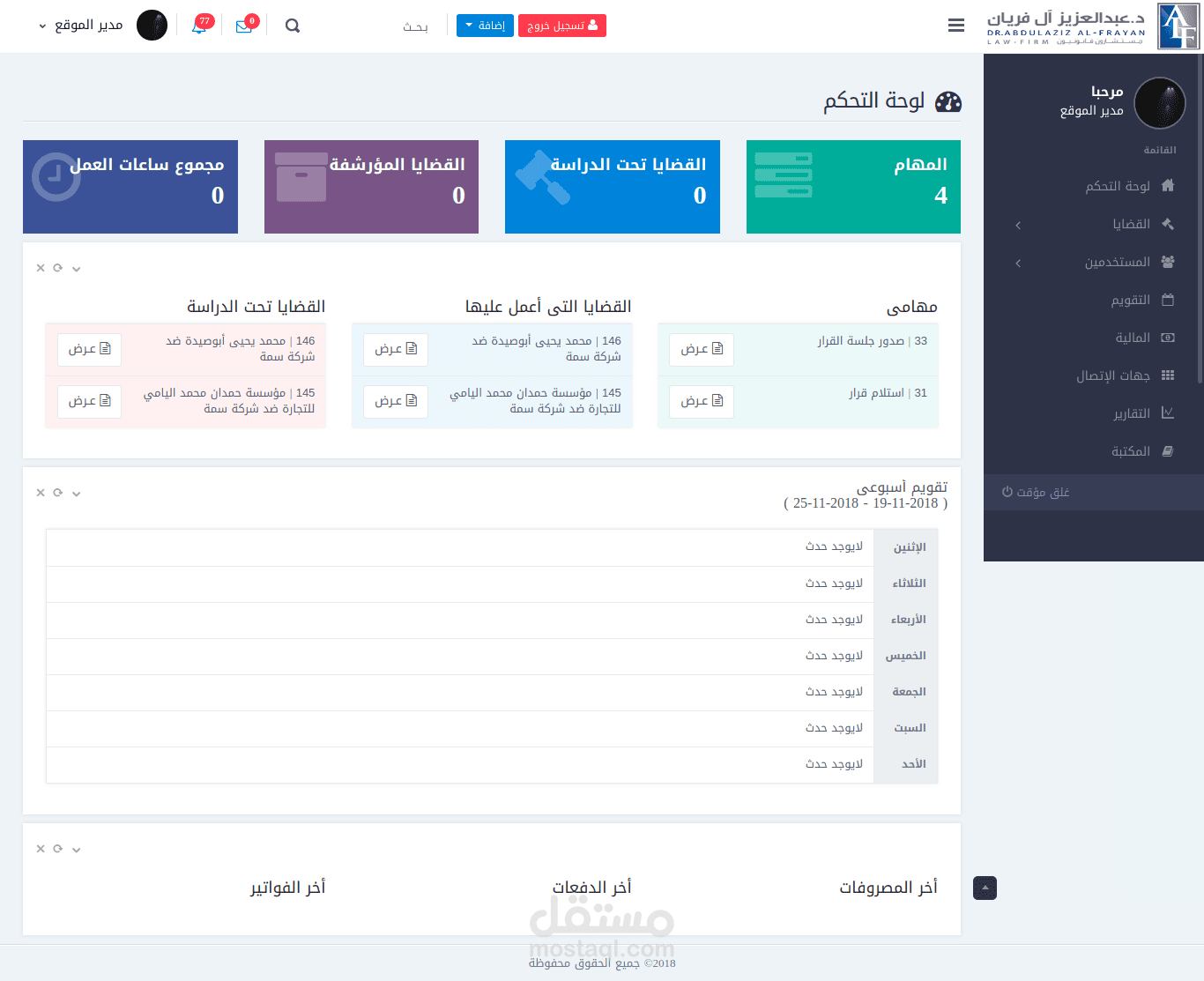Viewport: 1204px width, 981px height.
Task: Click the search magnifier icon
Action: click(292, 26)
